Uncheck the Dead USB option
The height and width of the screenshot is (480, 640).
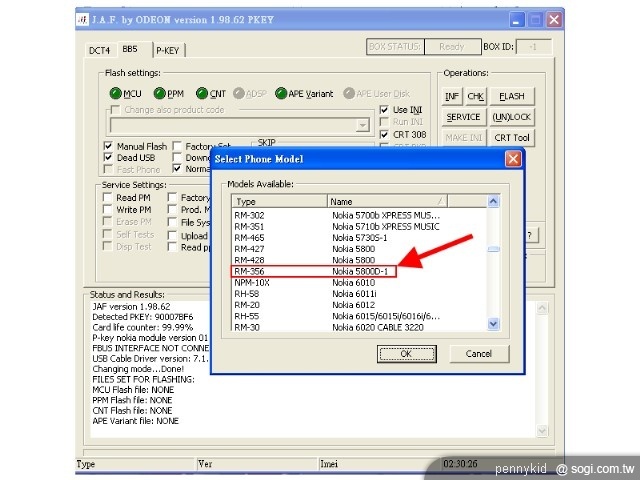[108, 158]
